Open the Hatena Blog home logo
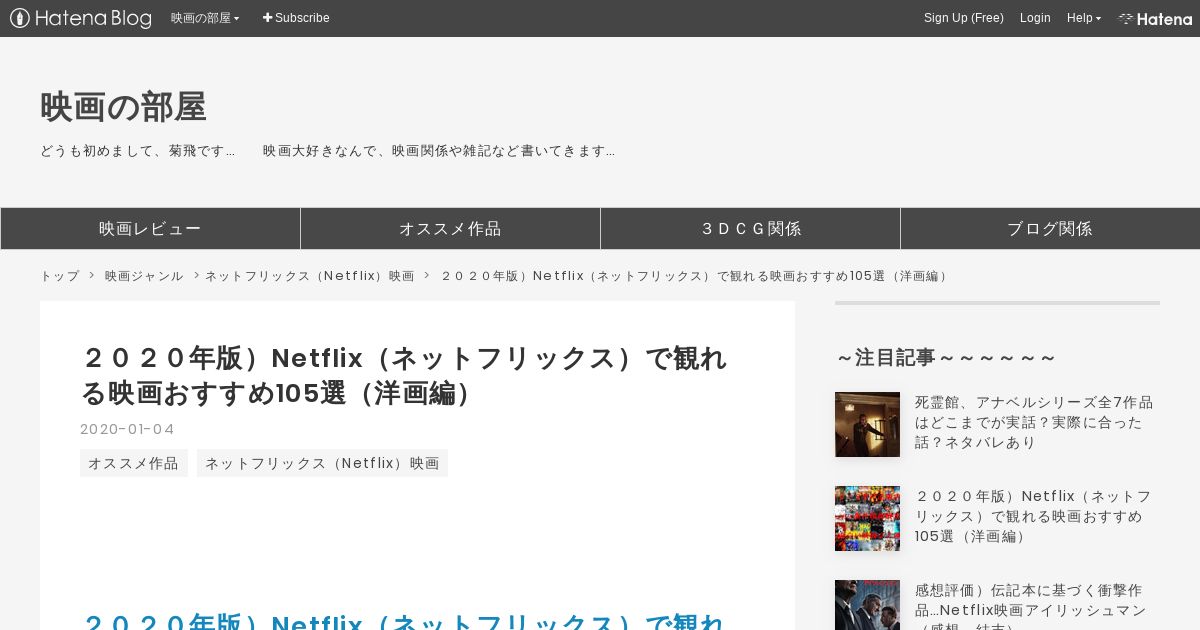 click(x=81, y=18)
